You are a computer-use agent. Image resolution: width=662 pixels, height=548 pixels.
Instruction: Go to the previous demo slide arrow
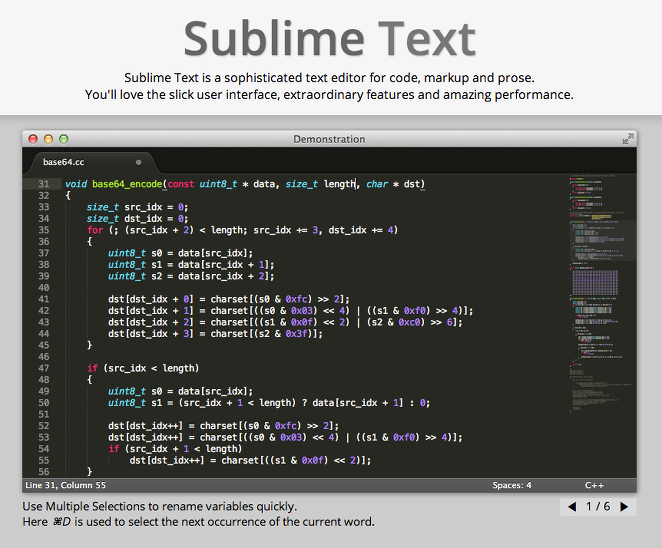pyautogui.click(x=572, y=507)
